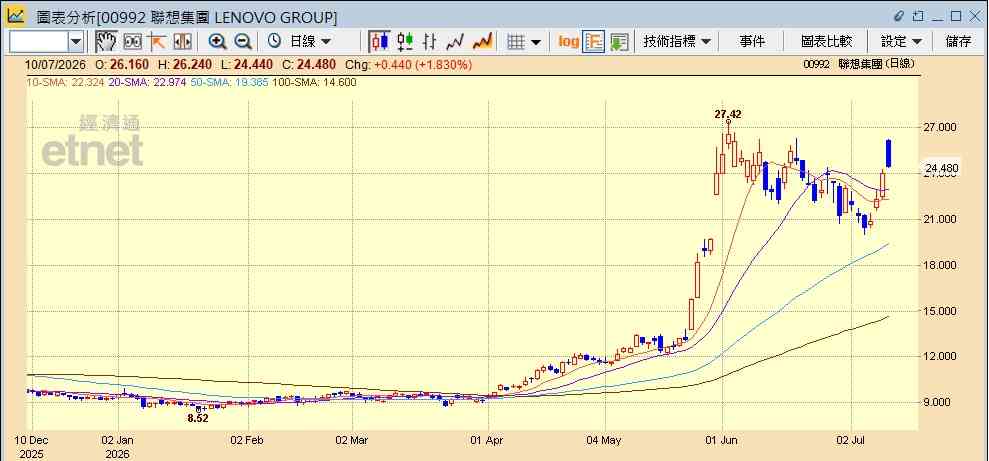Switch to line chart type
The width and height of the screenshot is (989, 461).
point(455,42)
